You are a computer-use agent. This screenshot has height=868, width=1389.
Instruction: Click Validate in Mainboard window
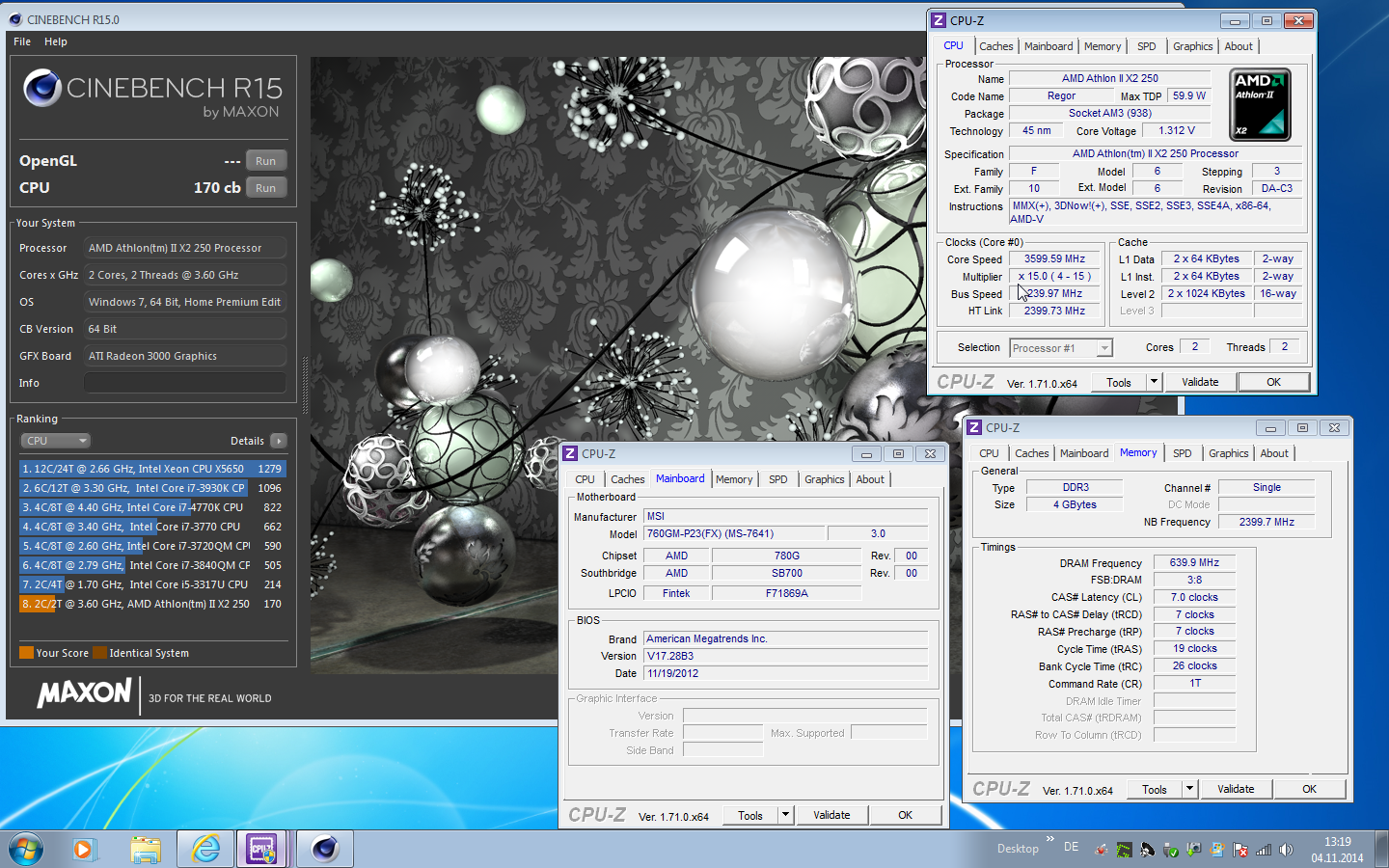pyautogui.click(x=832, y=816)
